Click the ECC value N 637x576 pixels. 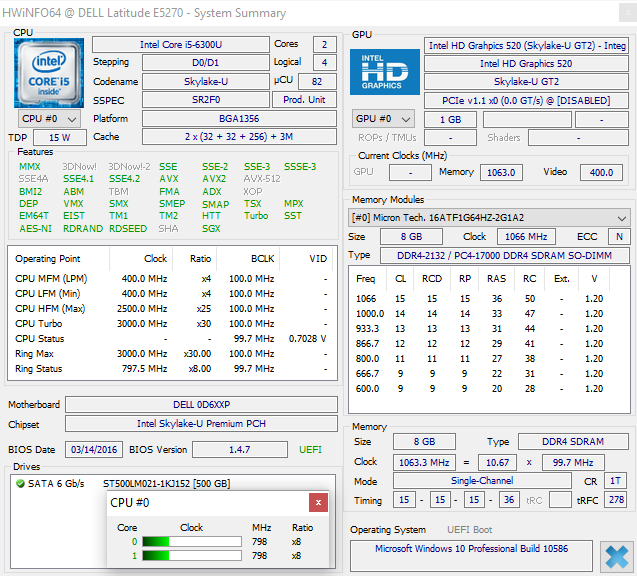tap(619, 237)
